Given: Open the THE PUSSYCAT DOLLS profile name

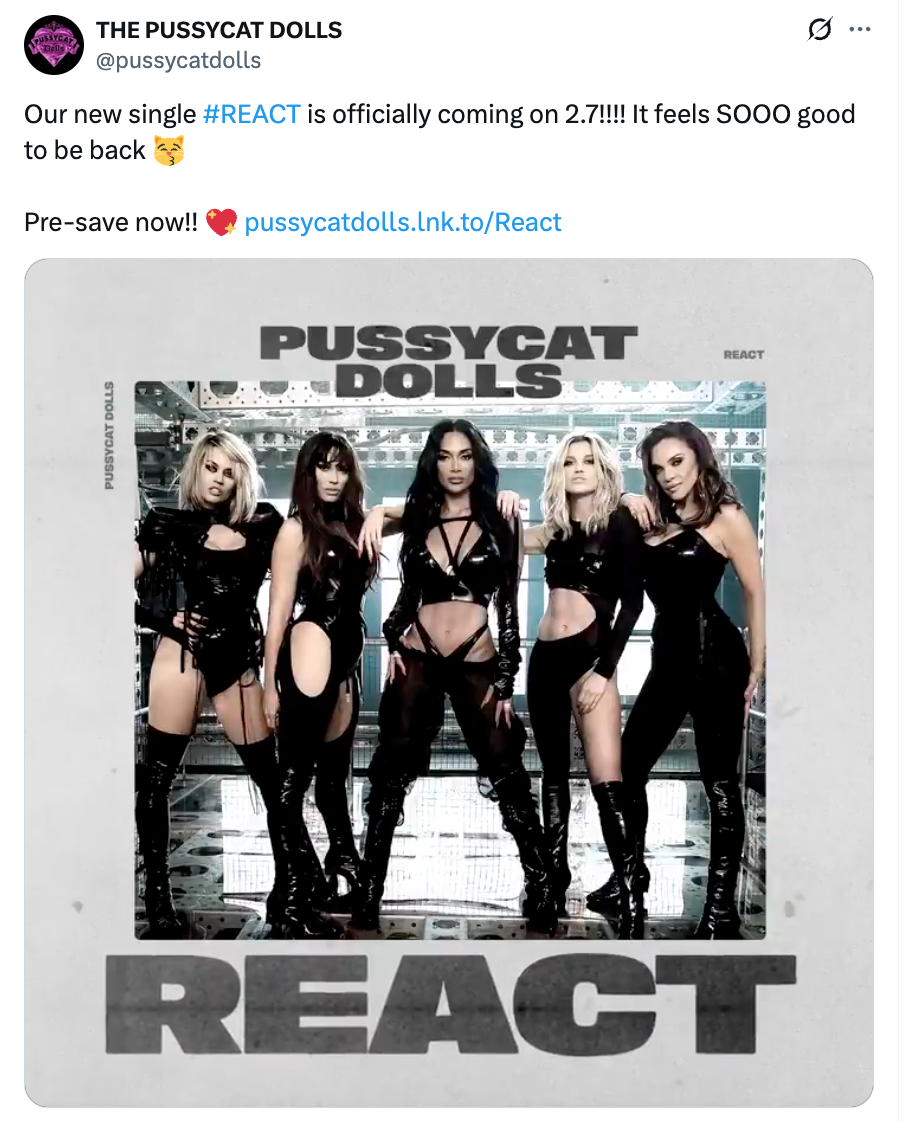Looking at the screenshot, I should click(218, 30).
